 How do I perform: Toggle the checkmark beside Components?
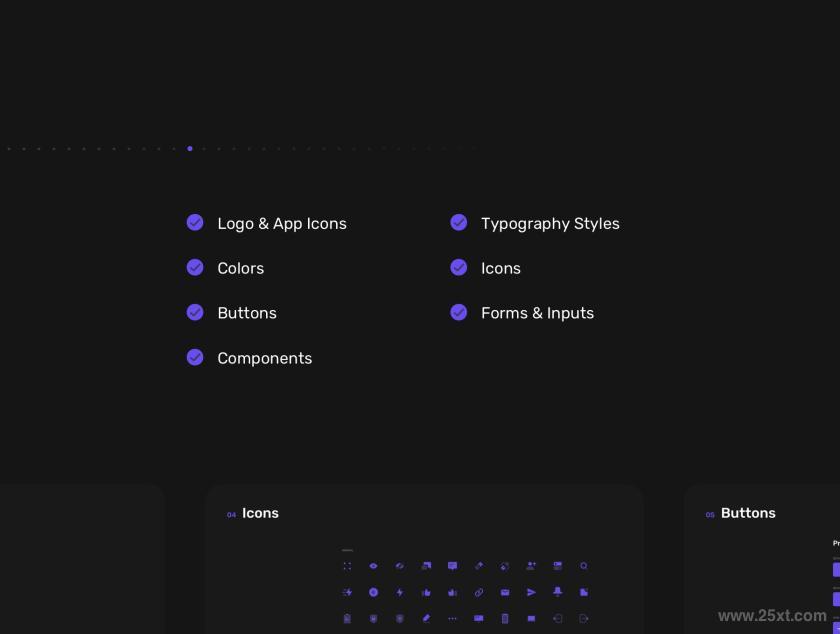click(195, 357)
